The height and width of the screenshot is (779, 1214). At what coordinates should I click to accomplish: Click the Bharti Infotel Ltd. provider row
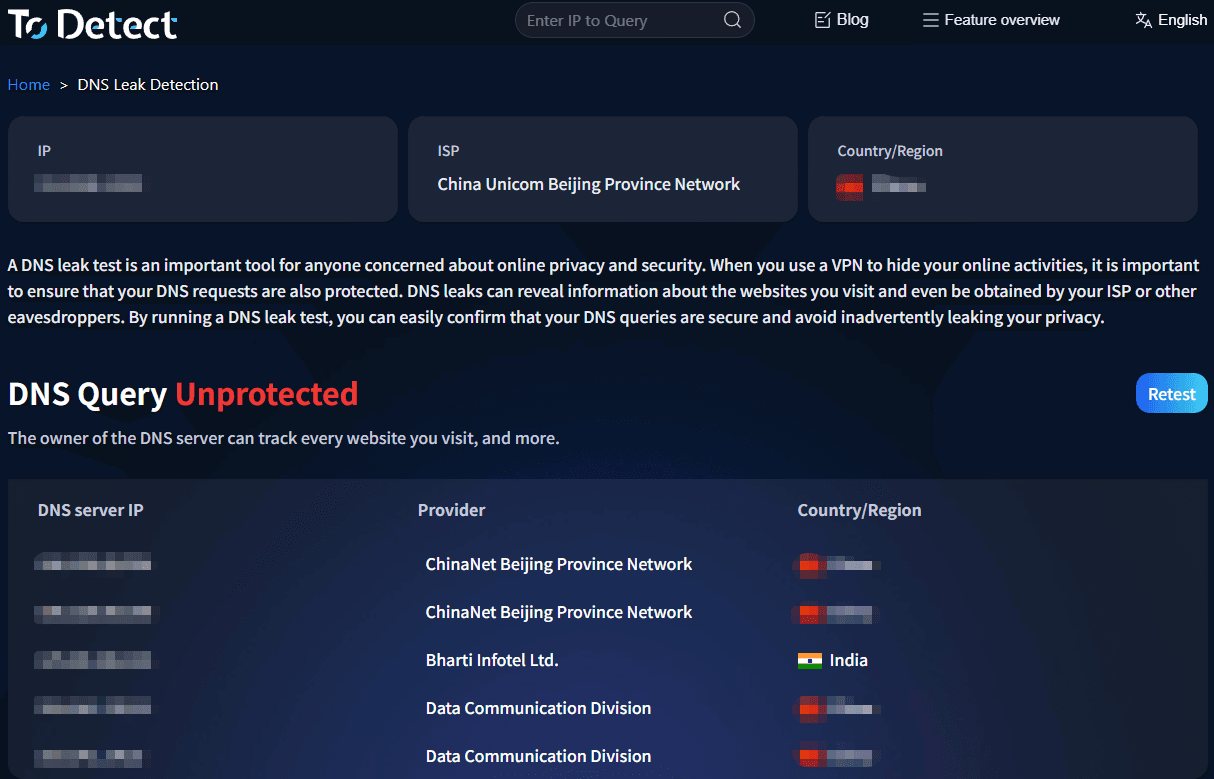coord(492,660)
